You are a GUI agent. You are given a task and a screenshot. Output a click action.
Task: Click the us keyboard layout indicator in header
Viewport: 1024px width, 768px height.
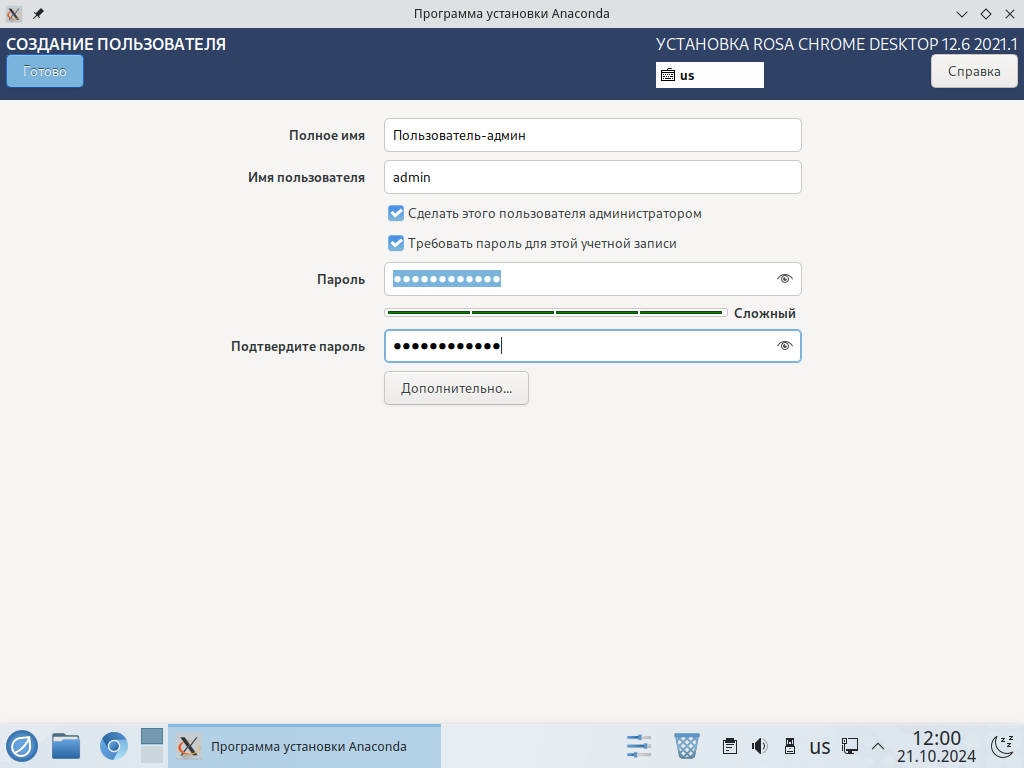click(709, 75)
